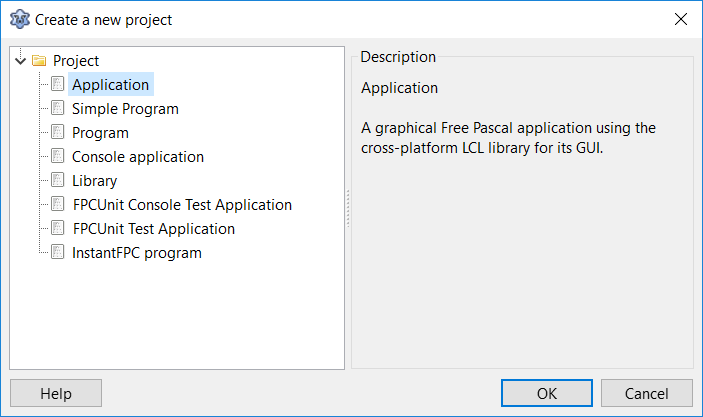Image resolution: width=703 pixels, height=417 pixels.
Task: Click the splitter between tree and description
Action: click(347, 208)
